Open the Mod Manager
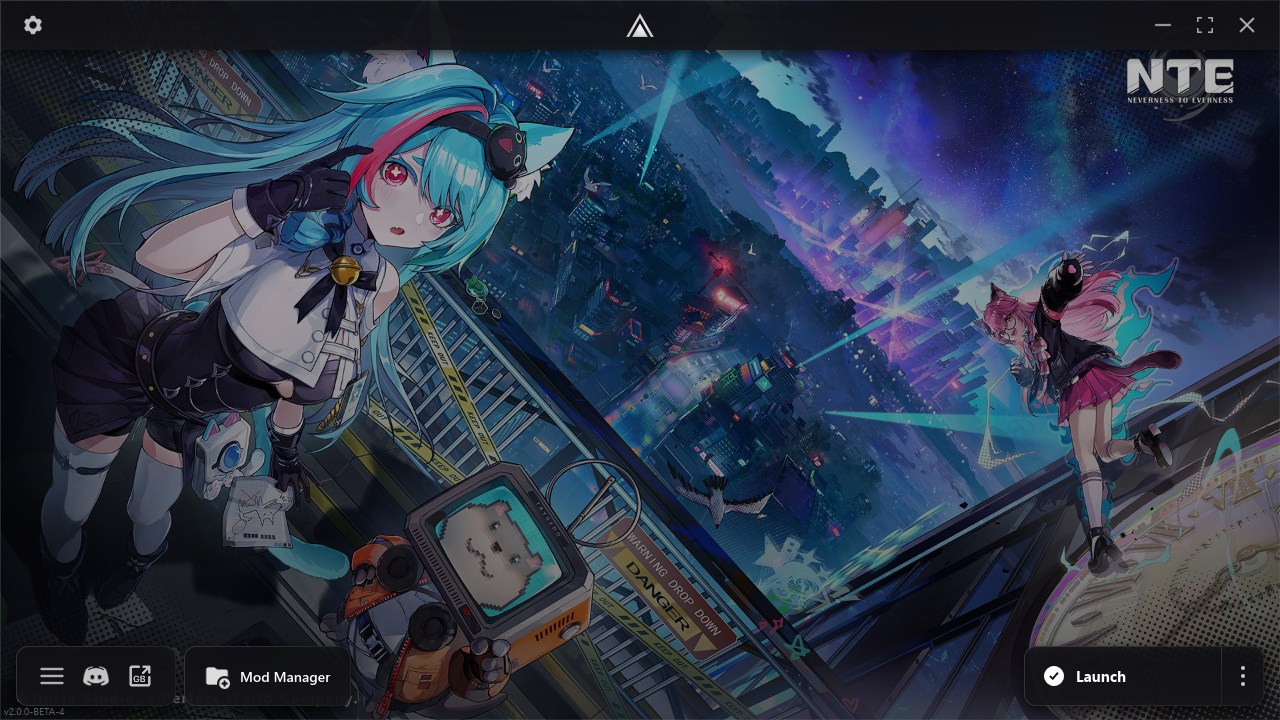 click(x=268, y=677)
